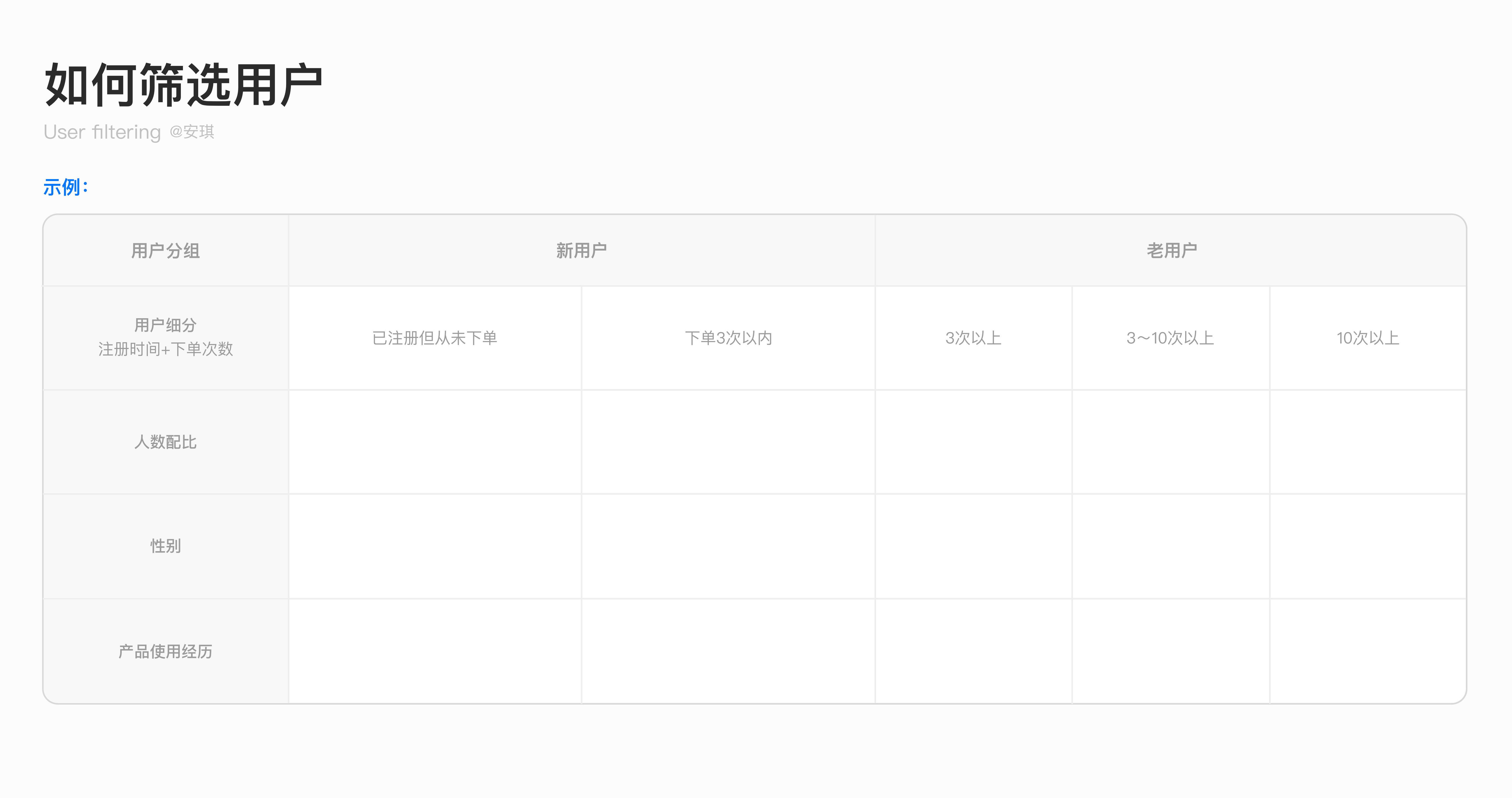Click the 注册时间+下单次数 sub-label
This screenshot has width=1512, height=798.
(166, 350)
